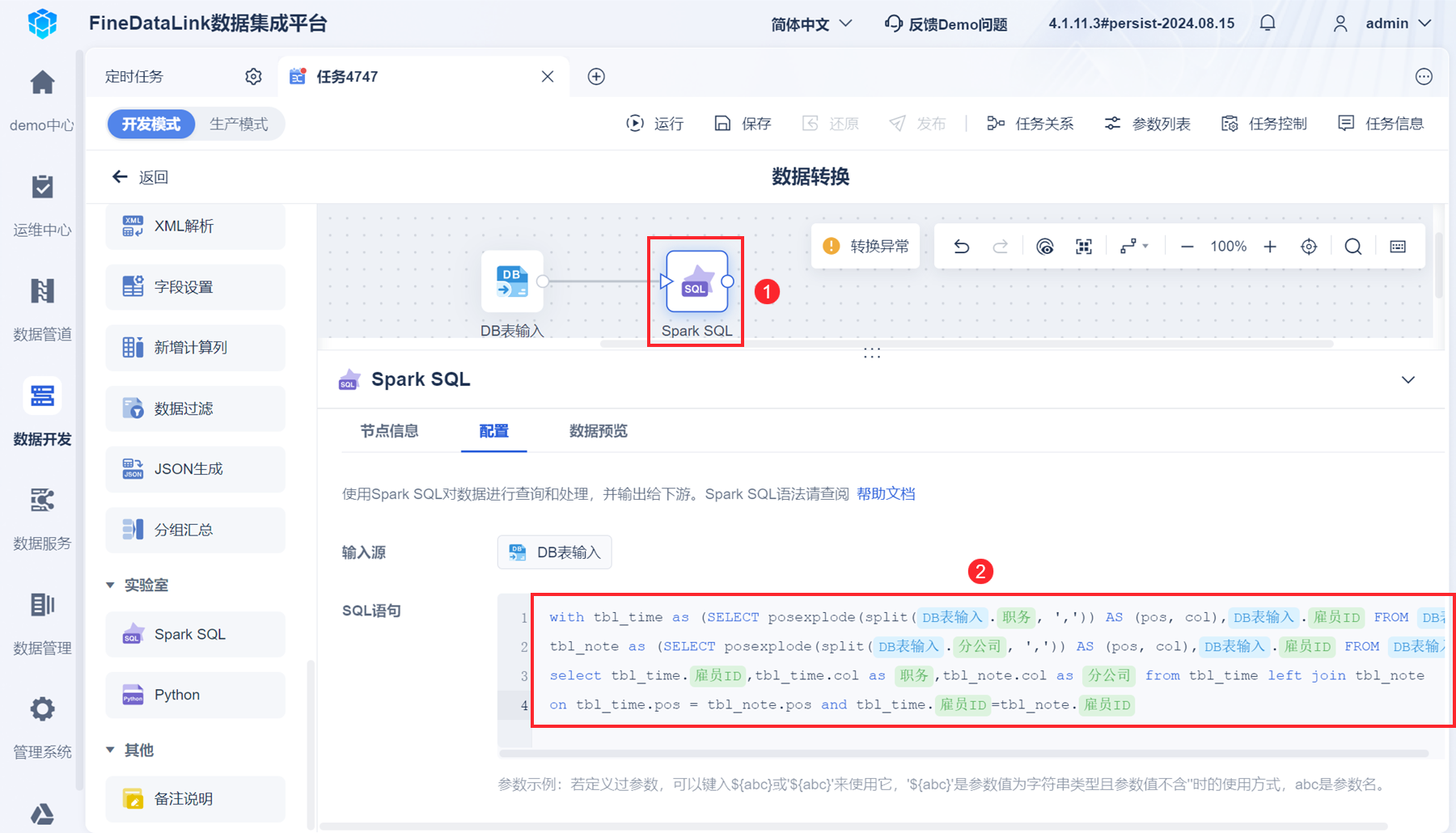Viewport: 1456px width, 833px height.
Task: Open 参数列表 in the toolbar
Action: click(1147, 124)
